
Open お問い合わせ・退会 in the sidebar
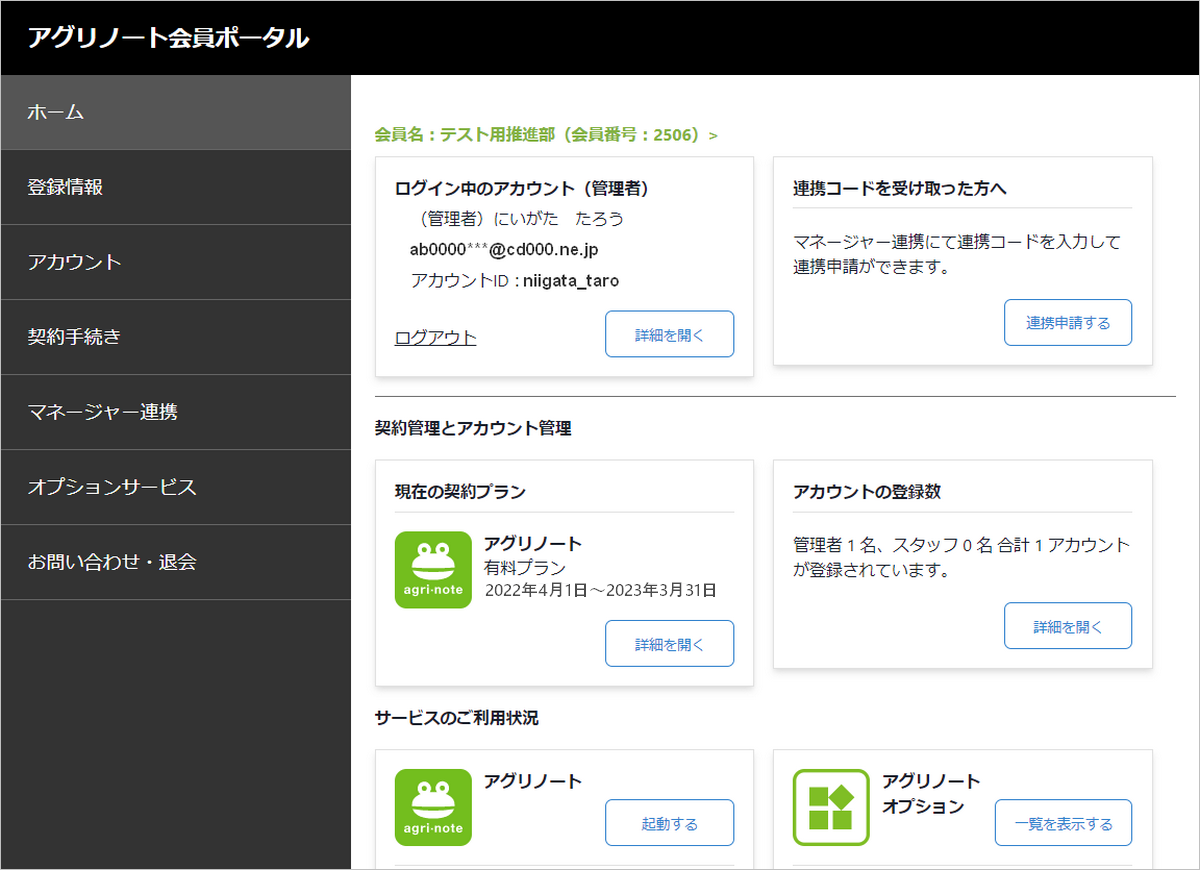pos(176,562)
